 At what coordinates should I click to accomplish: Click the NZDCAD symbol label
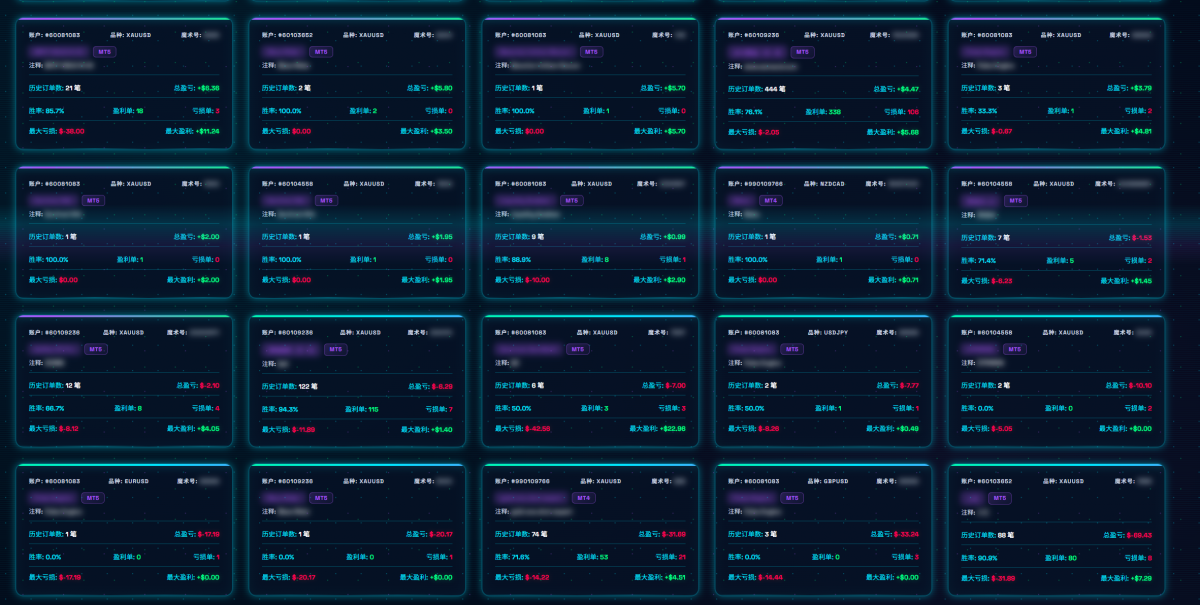(x=832, y=183)
